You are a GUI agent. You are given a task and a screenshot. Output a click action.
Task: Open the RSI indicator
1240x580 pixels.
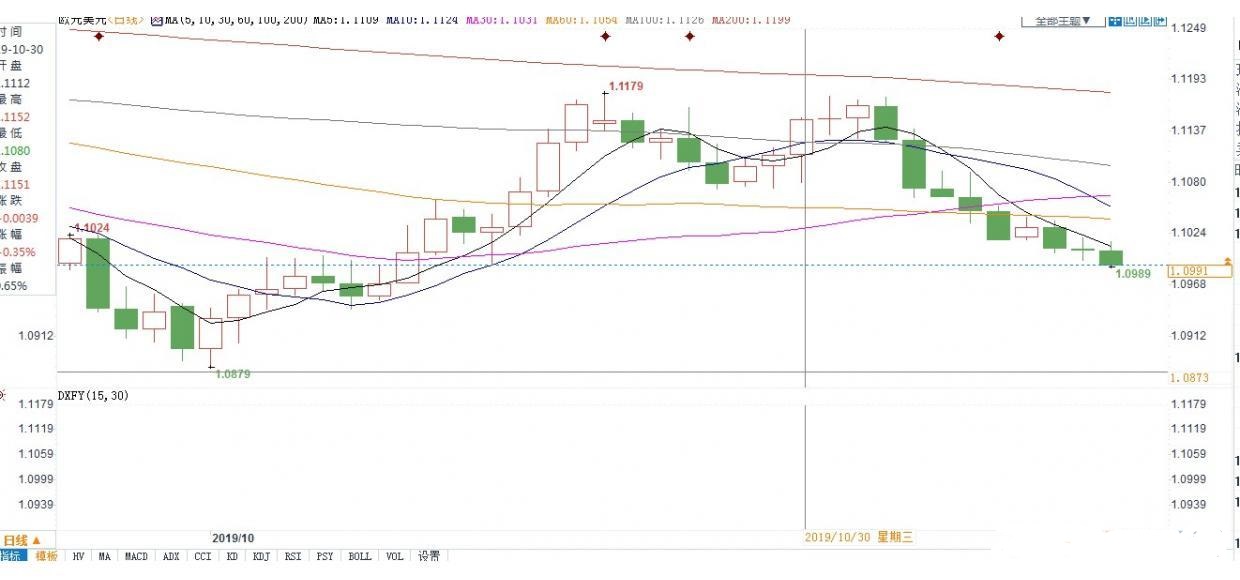[x=293, y=556]
